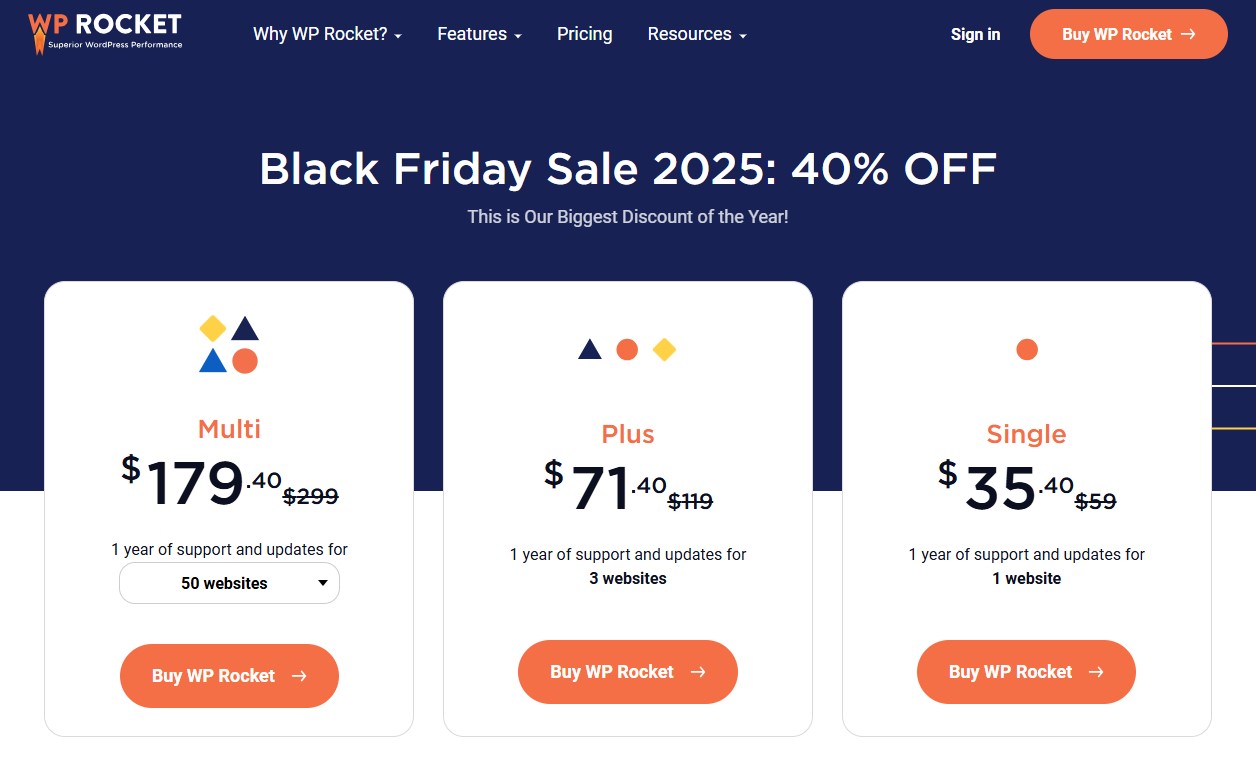1256x761 pixels.
Task: Click the arrow icon in the header Buy button
Action: pos(1186,33)
